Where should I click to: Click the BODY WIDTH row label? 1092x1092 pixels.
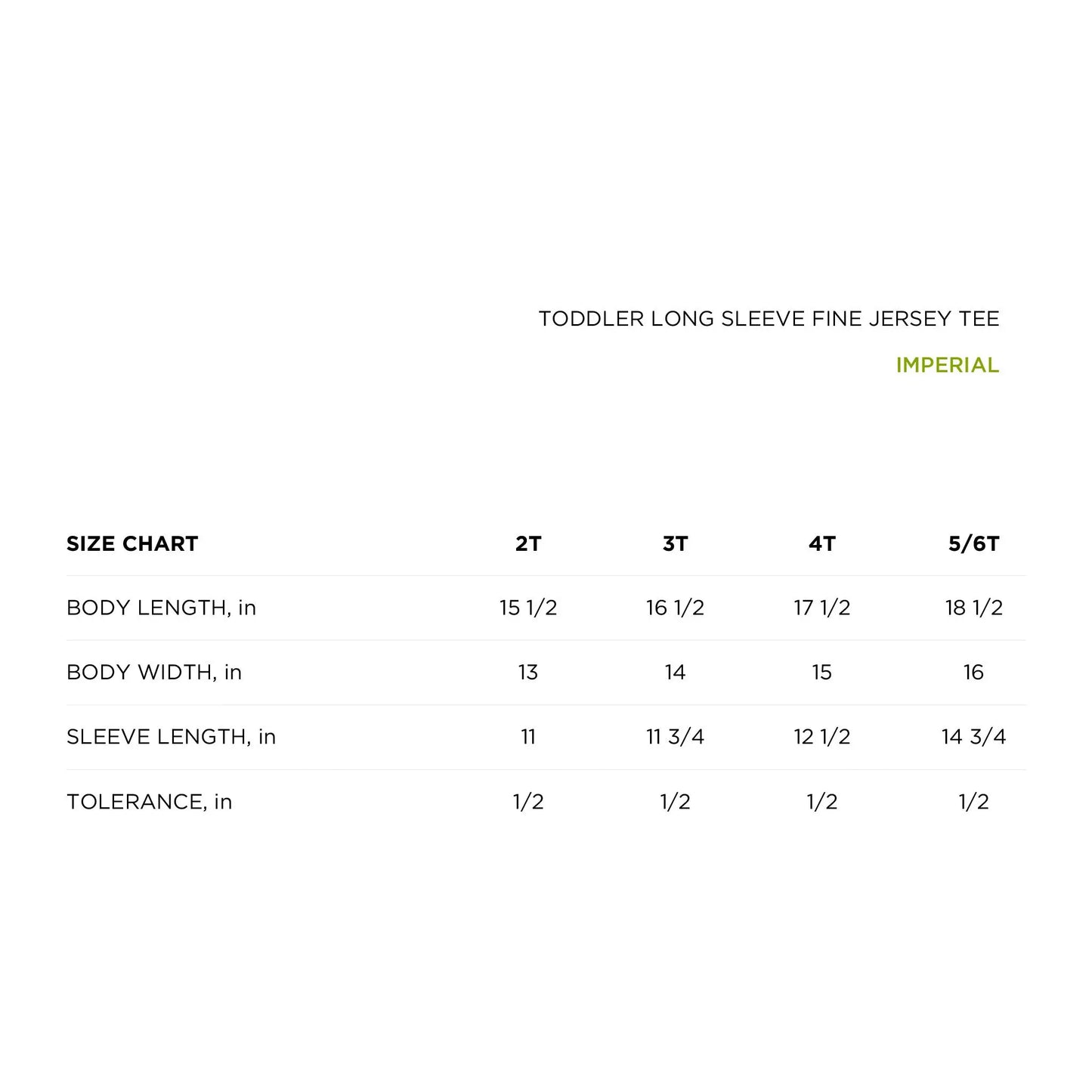pyautogui.click(x=154, y=673)
